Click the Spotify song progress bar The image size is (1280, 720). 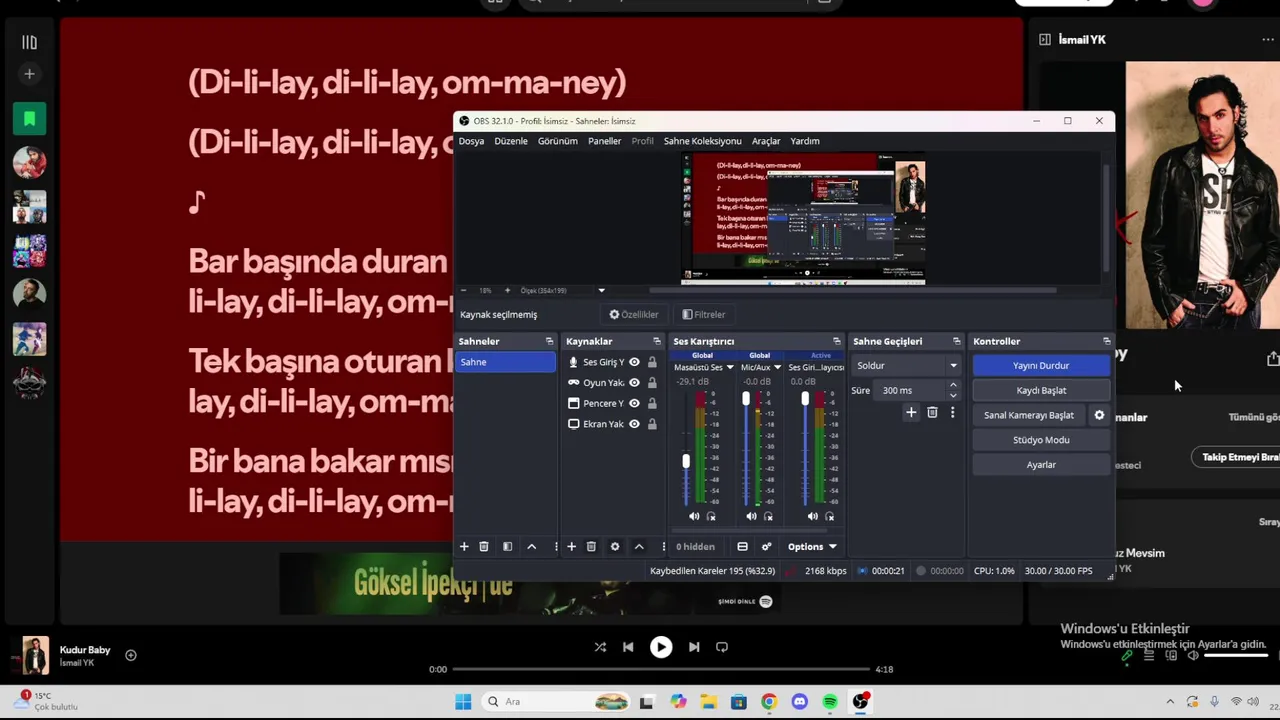pos(661,669)
